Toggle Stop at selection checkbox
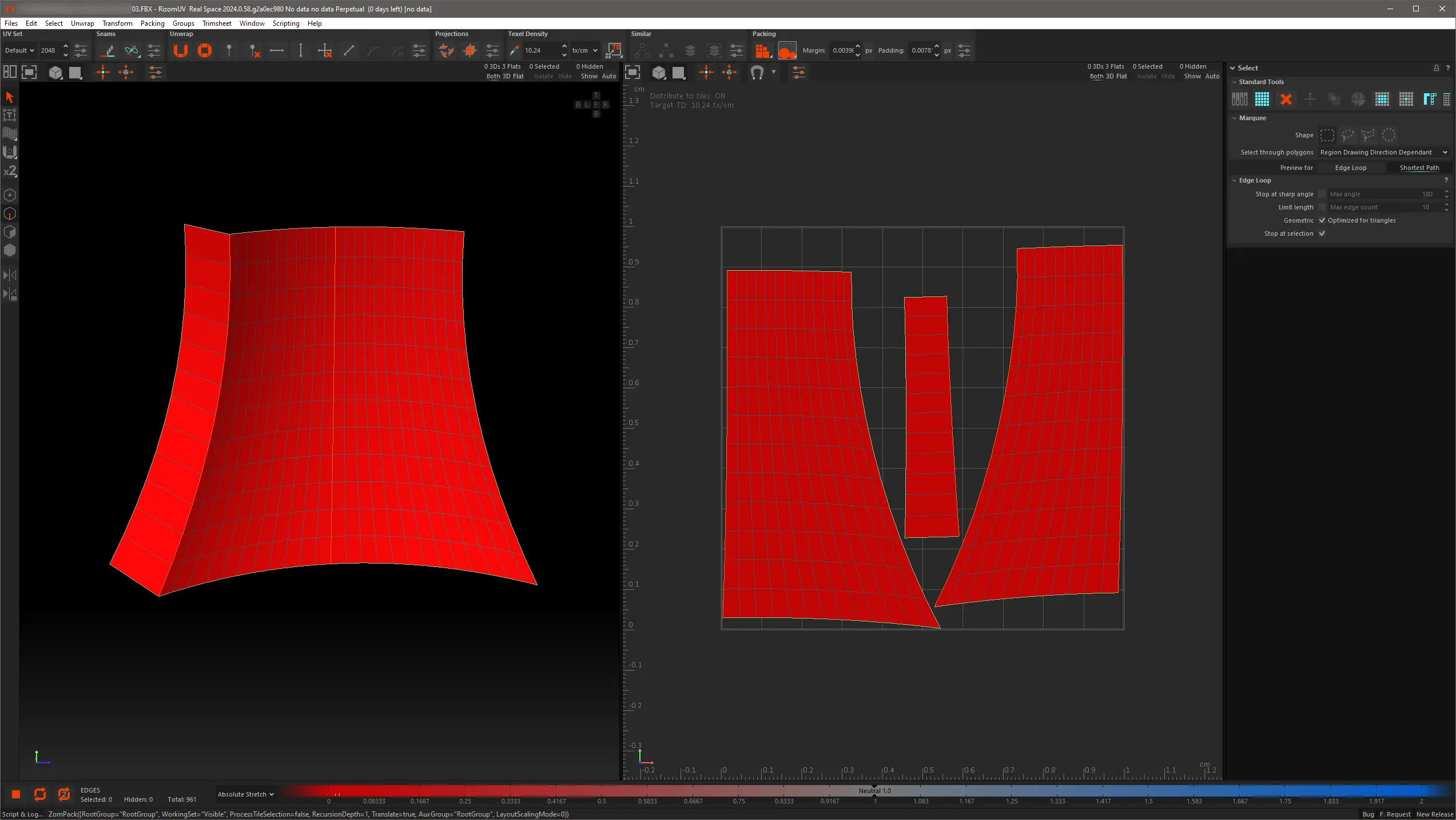The height and width of the screenshot is (820, 1456). pos(1322,233)
